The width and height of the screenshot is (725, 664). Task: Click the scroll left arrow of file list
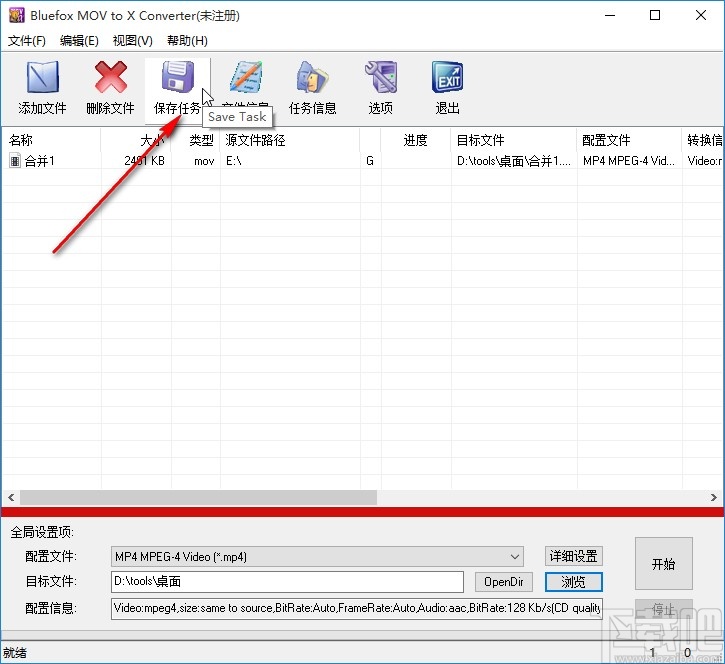point(11,498)
